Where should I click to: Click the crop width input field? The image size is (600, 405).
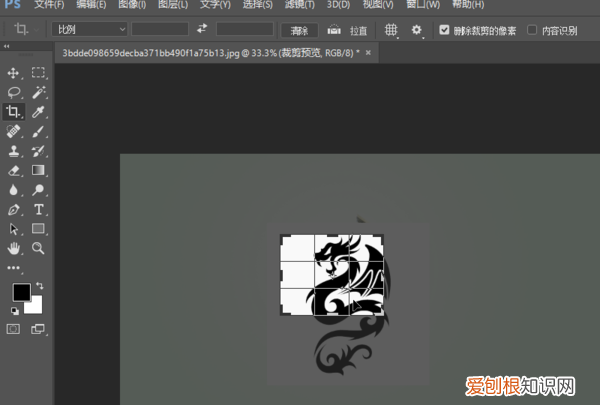pyautogui.click(x=160, y=29)
